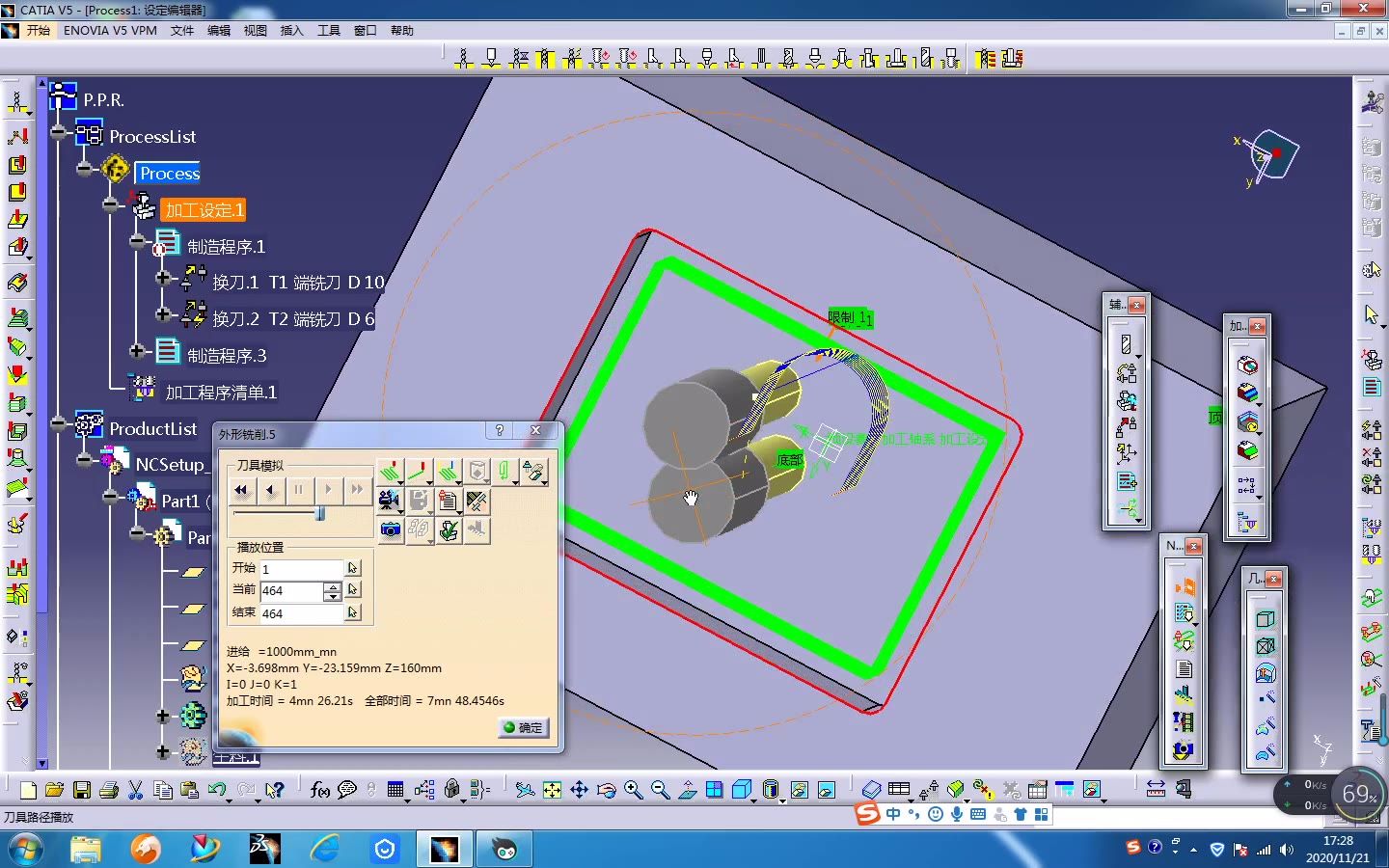Click the 当前 field spinner arrows
The image size is (1389, 868).
point(333,591)
